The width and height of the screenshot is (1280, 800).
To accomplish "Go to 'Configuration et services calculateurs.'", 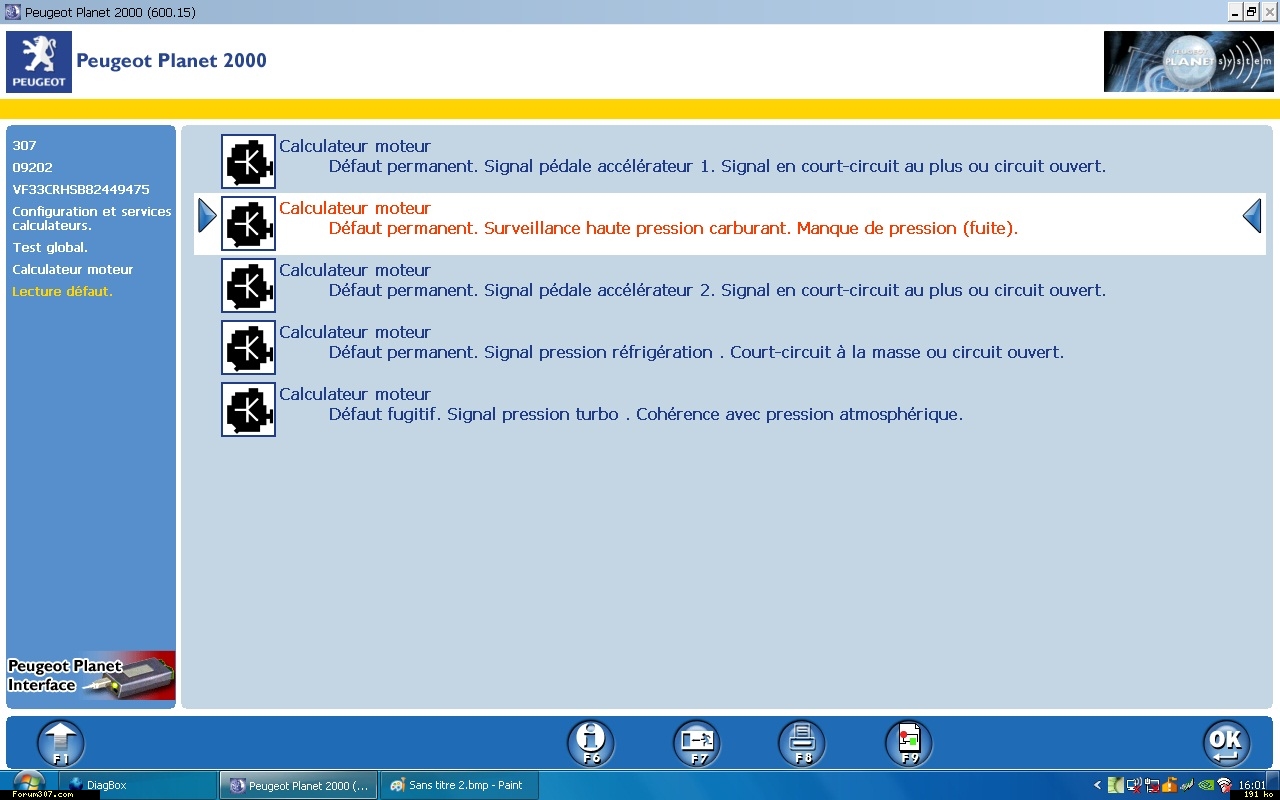I will coord(92,218).
